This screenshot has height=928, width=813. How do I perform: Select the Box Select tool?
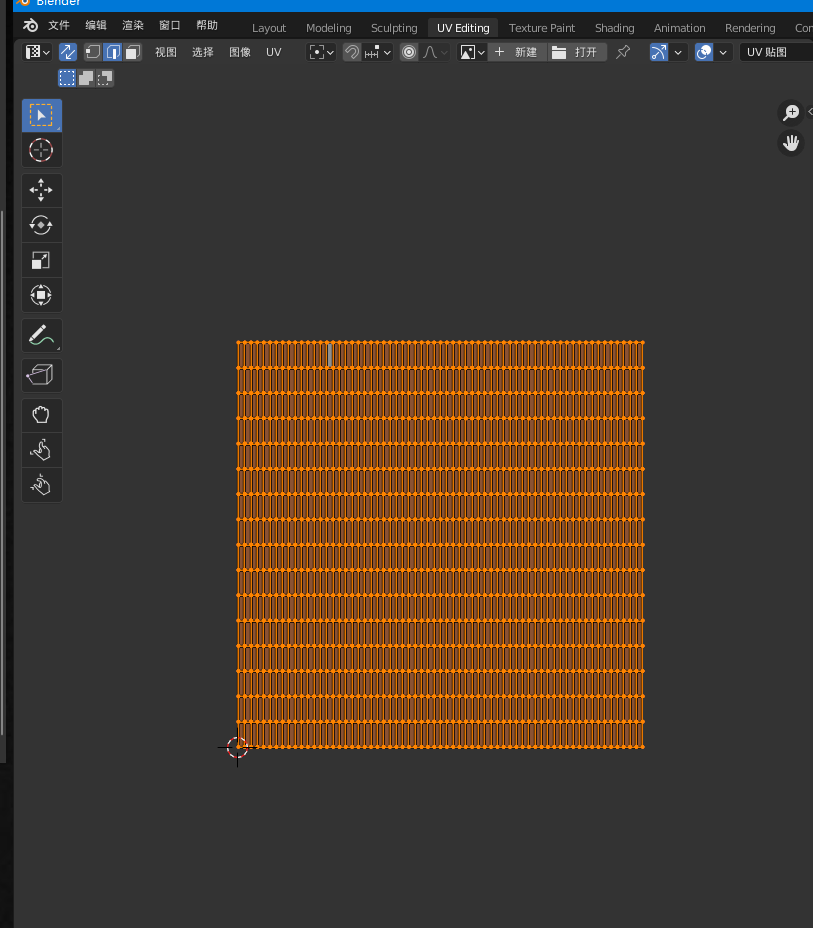tap(41, 115)
